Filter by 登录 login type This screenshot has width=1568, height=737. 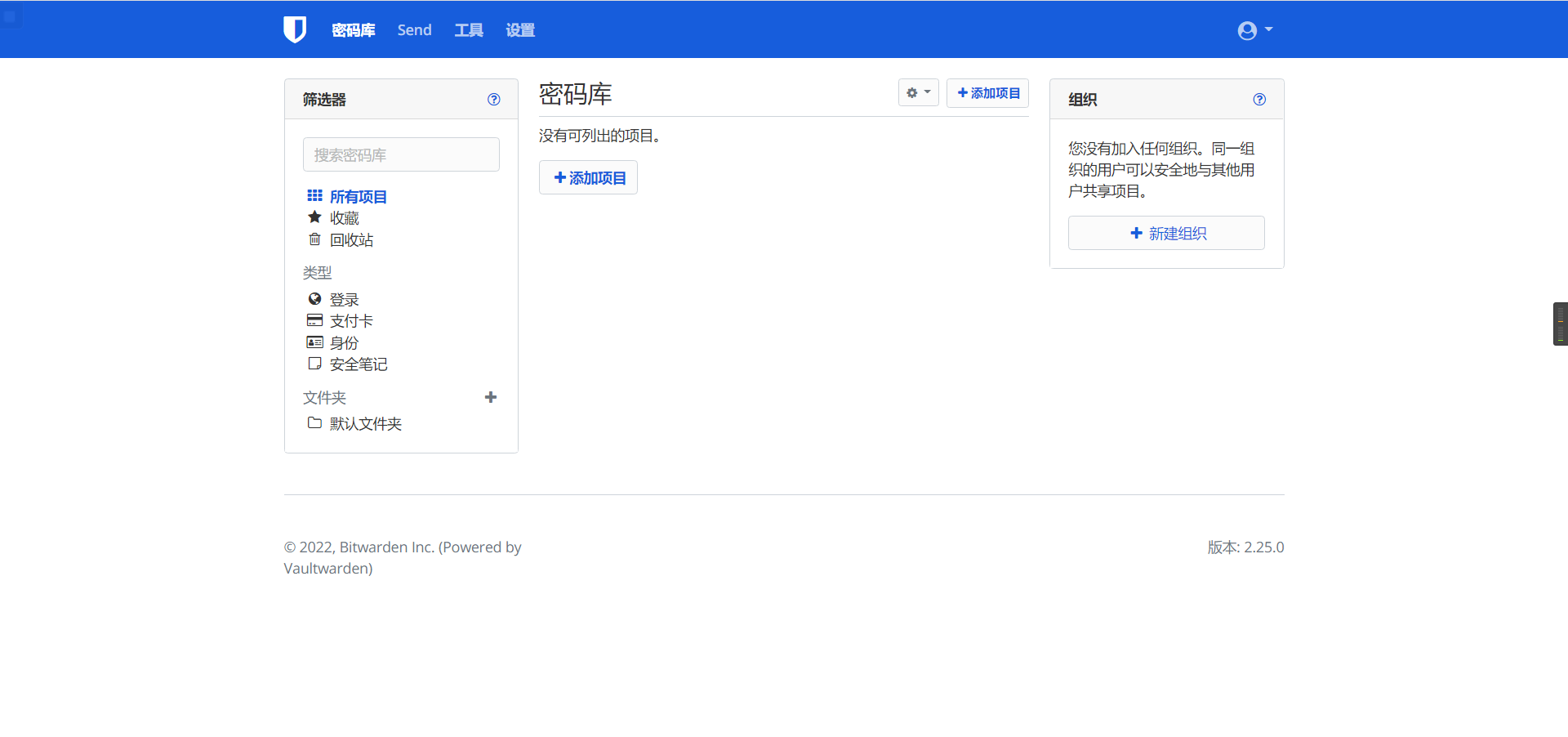click(344, 300)
